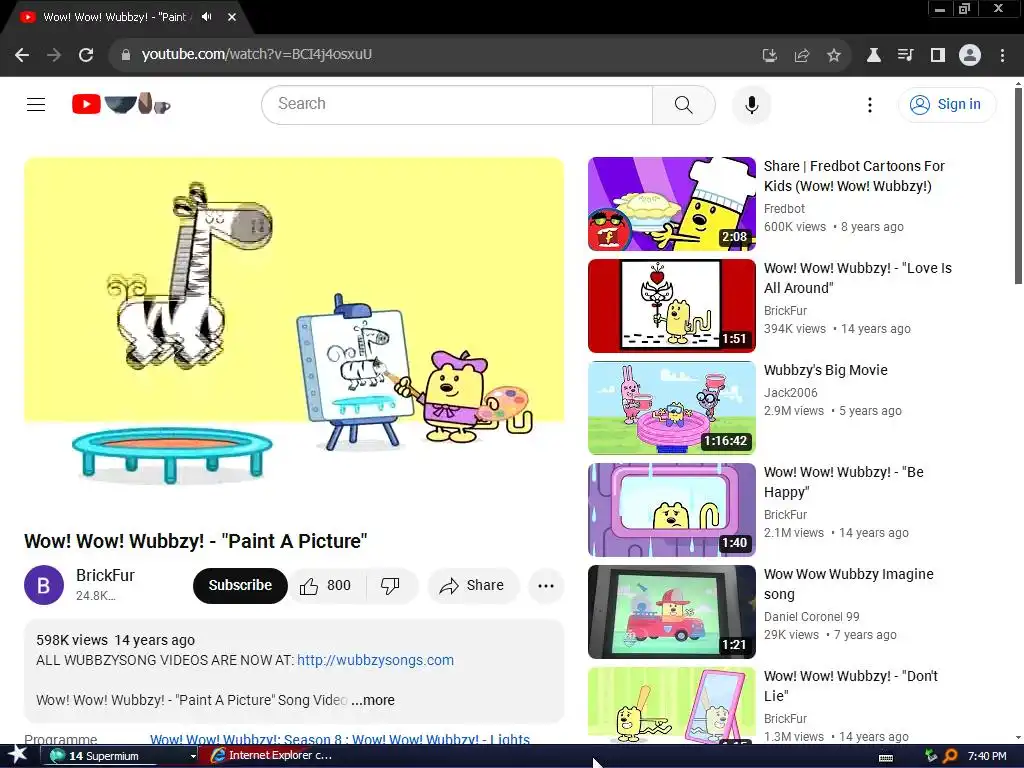Screen dimensions: 1024x768
Task: Click the Daniel Coronel 99 channel name
Action: pos(812,616)
